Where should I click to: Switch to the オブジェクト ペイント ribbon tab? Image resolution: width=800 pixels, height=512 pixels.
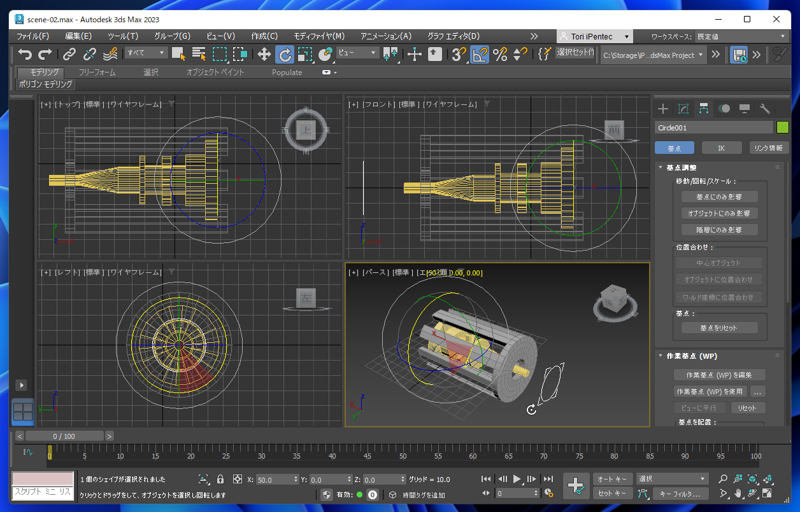[215, 72]
